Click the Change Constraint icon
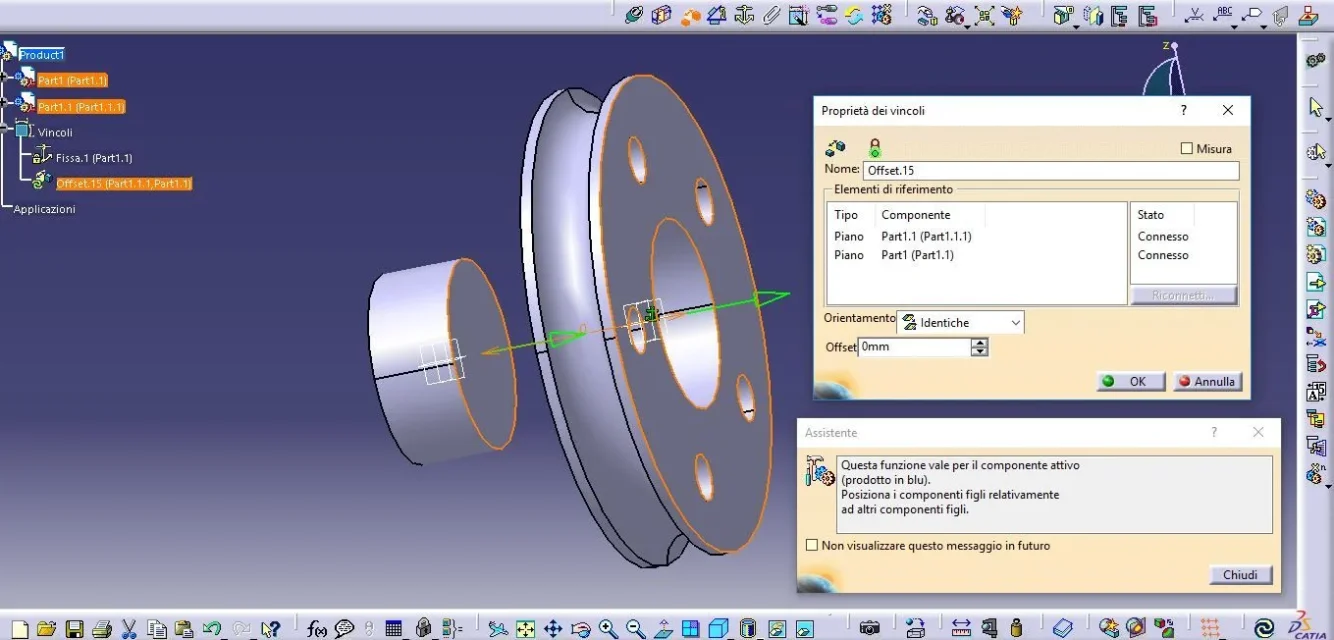Image resolution: width=1334 pixels, height=640 pixels. coord(853,15)
